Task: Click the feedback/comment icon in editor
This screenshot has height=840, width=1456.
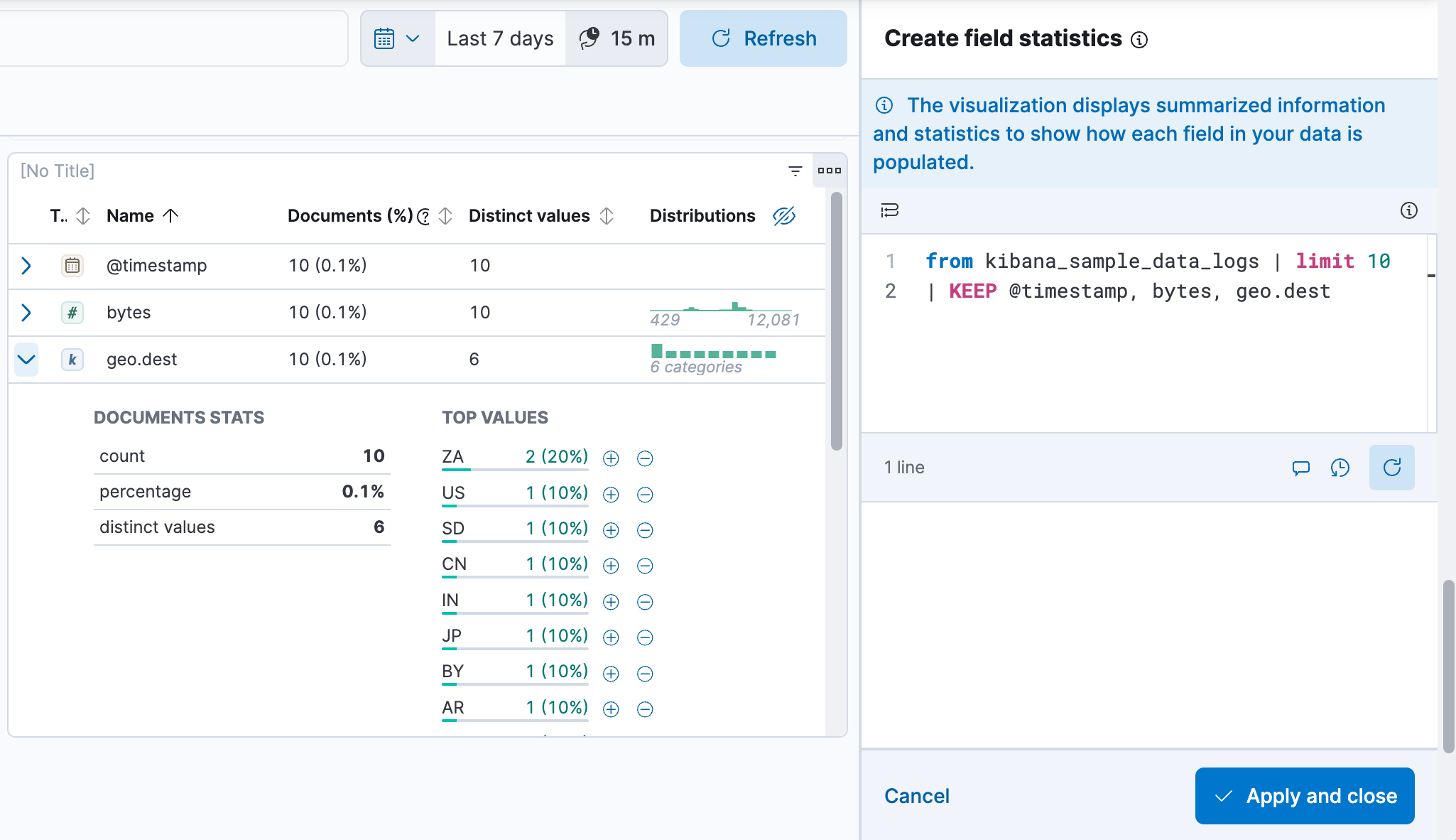Action: (x=1301, y=467)
